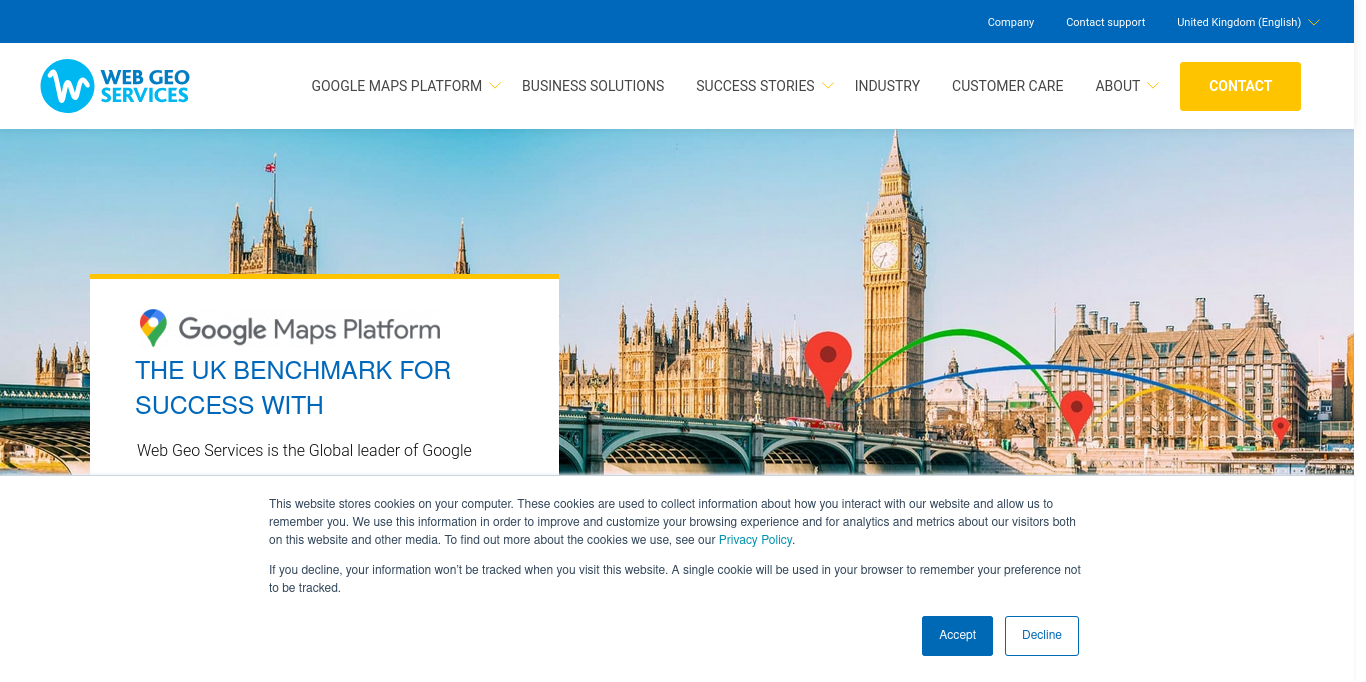Expand the GOOGLE MAPS PLATFORM menu chevron
This screenshot has width=1366, height=682.
tap(496, 86)
